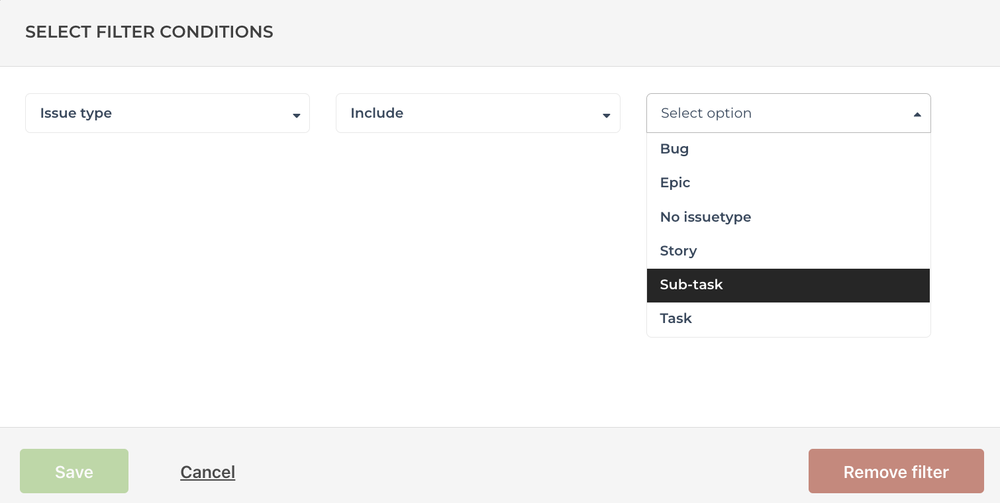The image size is (1000, 503).
Task: Click the Select Filter Conditions heading
Action: click(x=149, y=32)
